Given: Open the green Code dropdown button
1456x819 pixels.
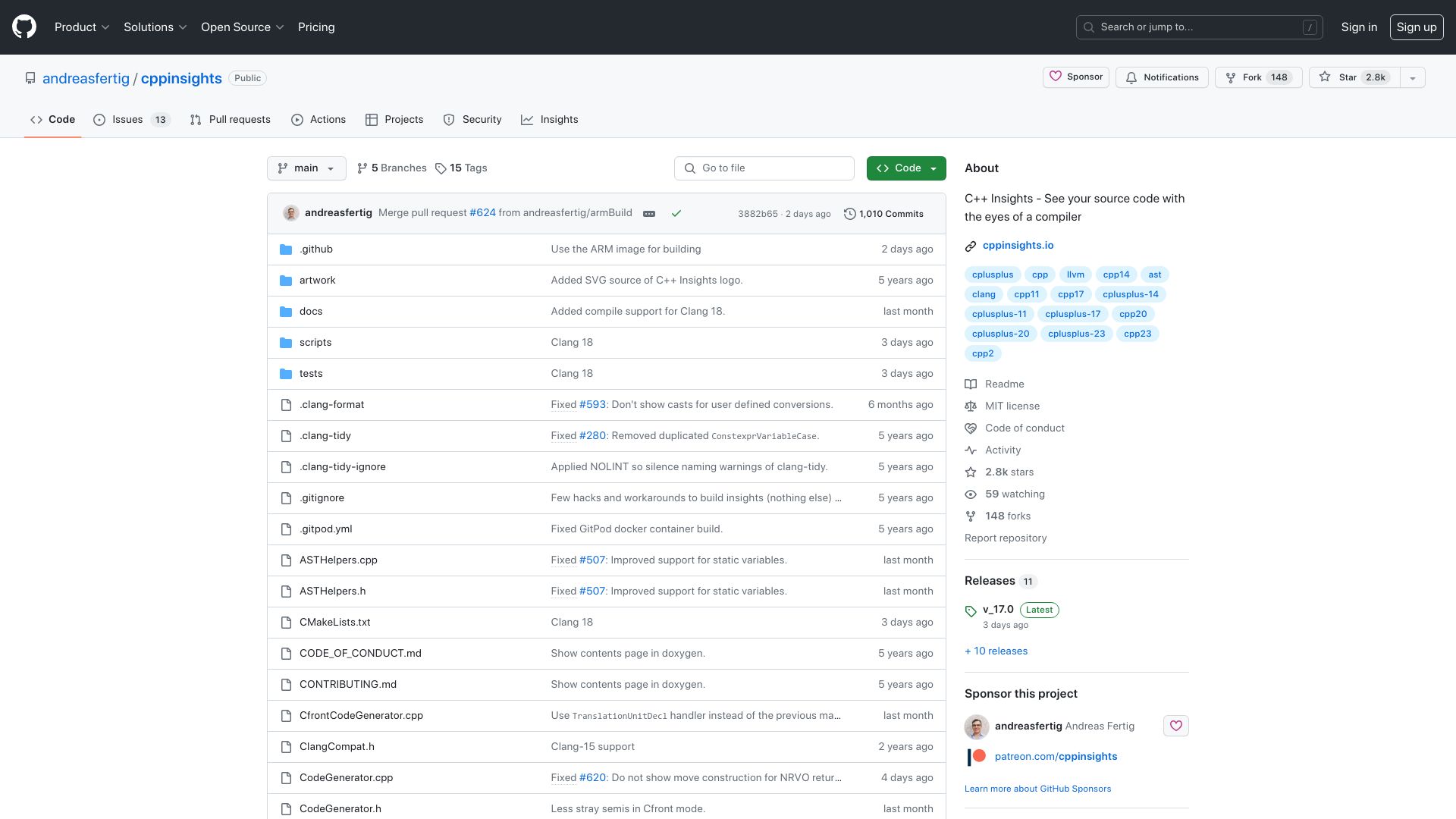Looking at the screenshot, I should (x=906, y=168).
